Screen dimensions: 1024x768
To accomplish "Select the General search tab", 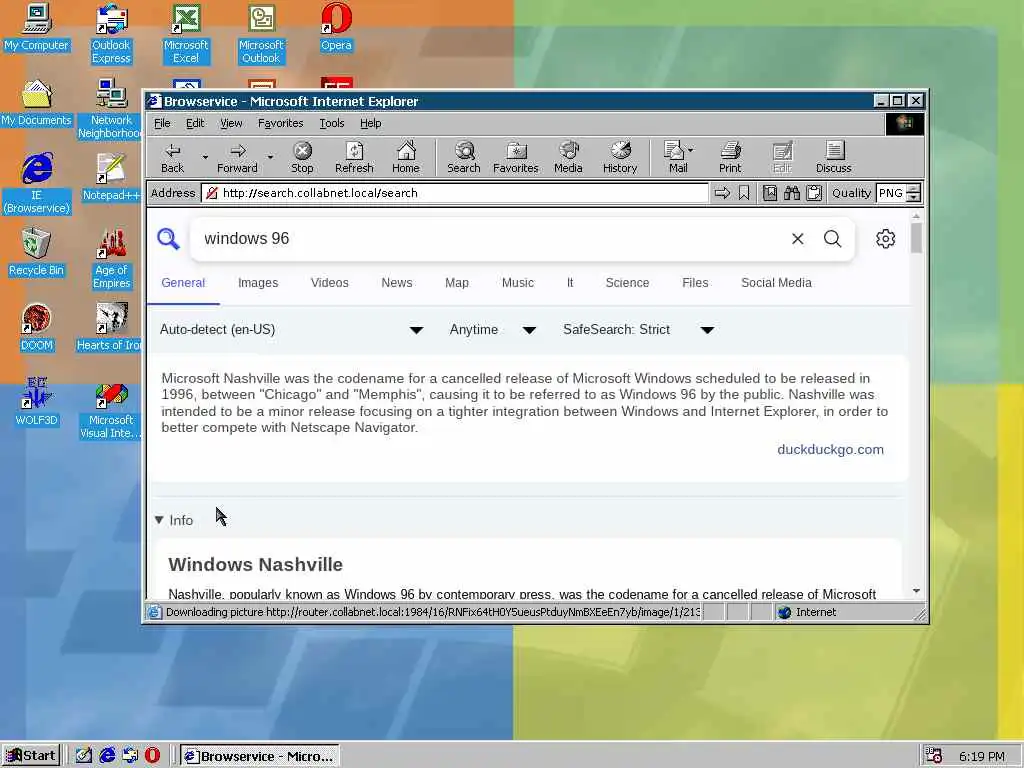I will [183, 283].
